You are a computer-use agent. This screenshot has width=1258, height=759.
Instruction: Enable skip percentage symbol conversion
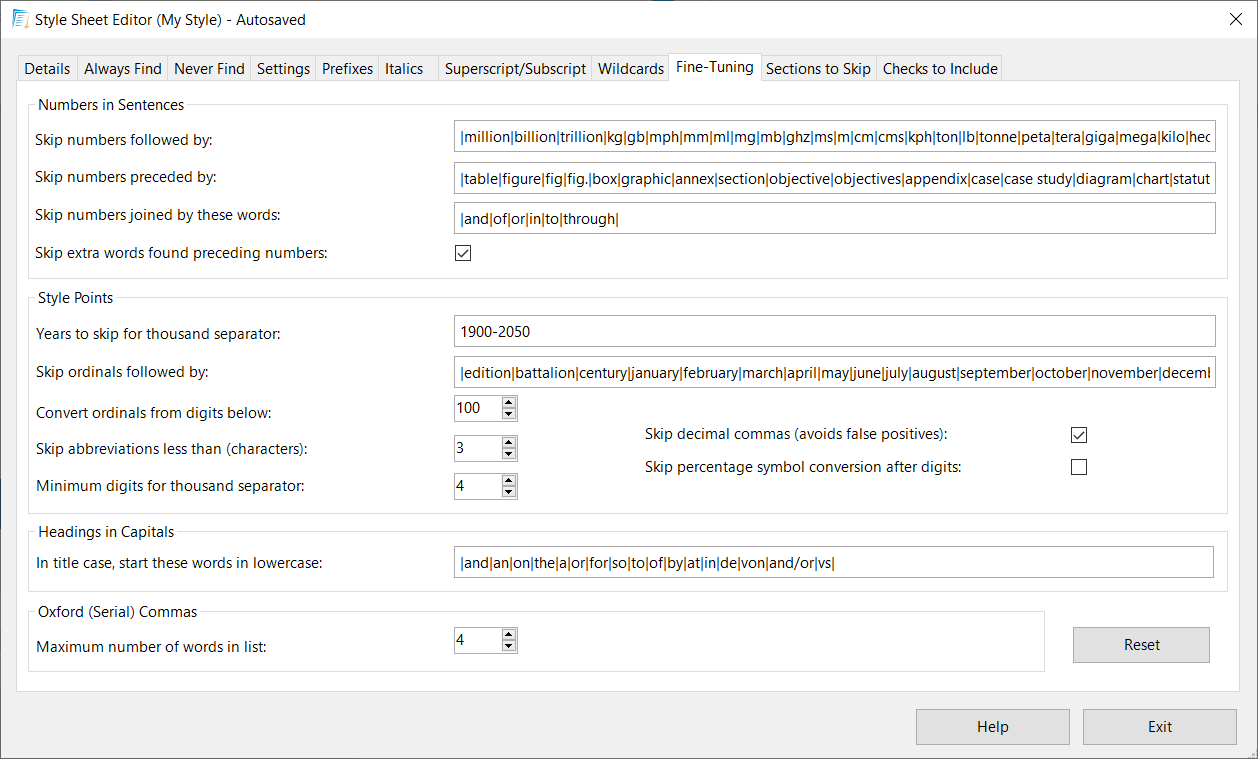1078,467
